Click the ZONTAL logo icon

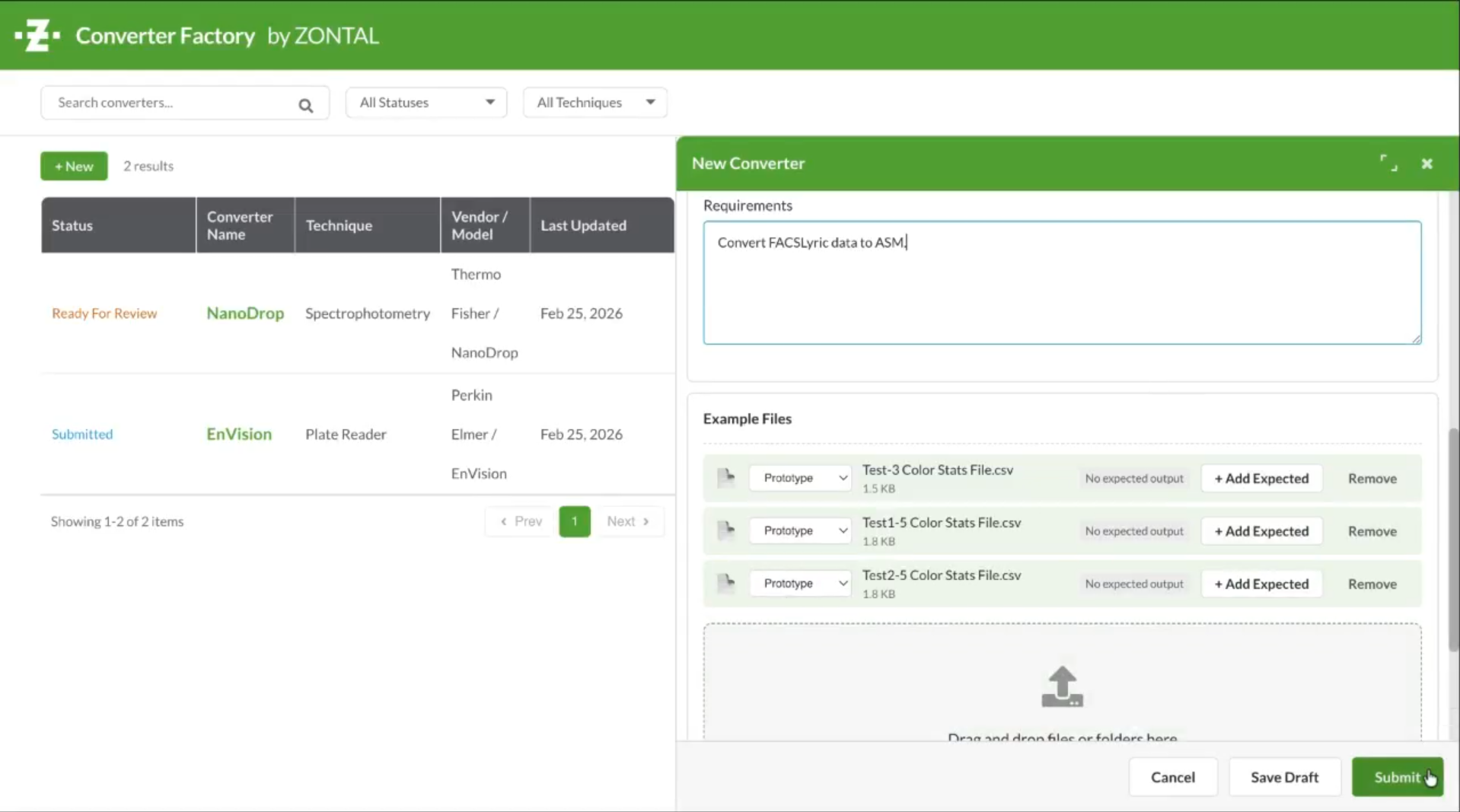tap(37, 35)
